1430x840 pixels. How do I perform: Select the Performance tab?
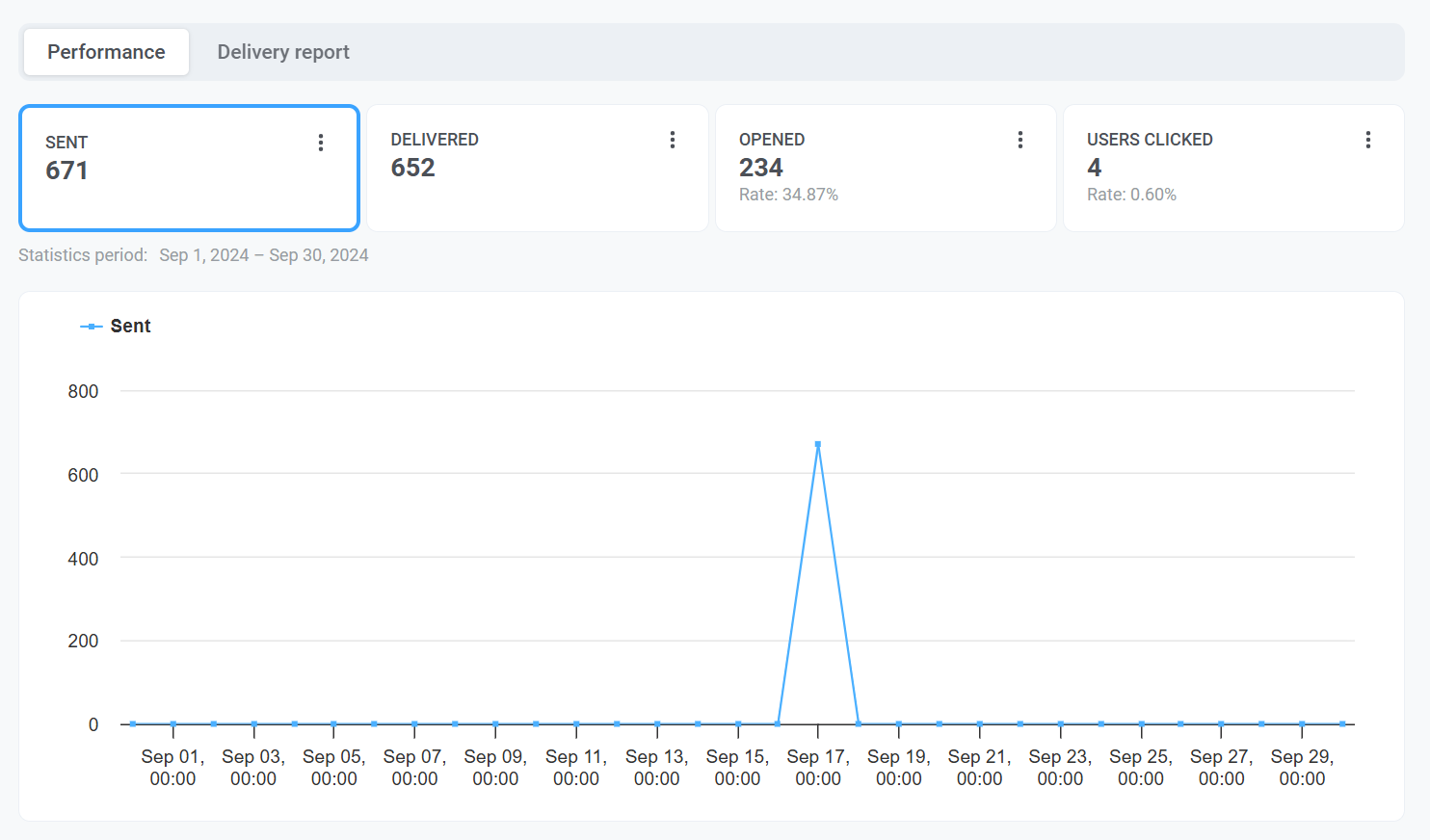(x=106, y=52)
